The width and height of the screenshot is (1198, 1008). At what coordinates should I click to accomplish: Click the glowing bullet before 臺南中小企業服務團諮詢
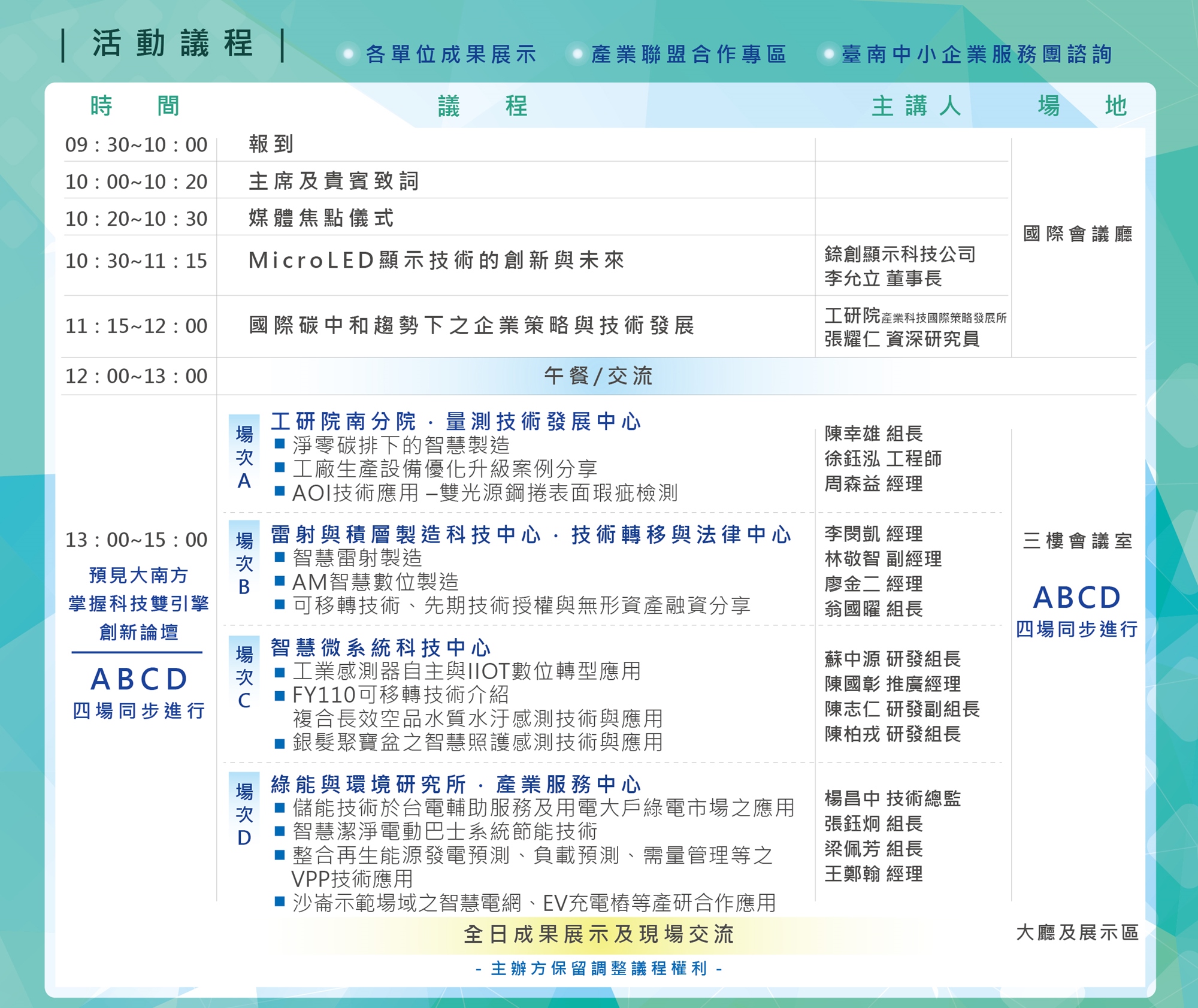click(829, 55)
